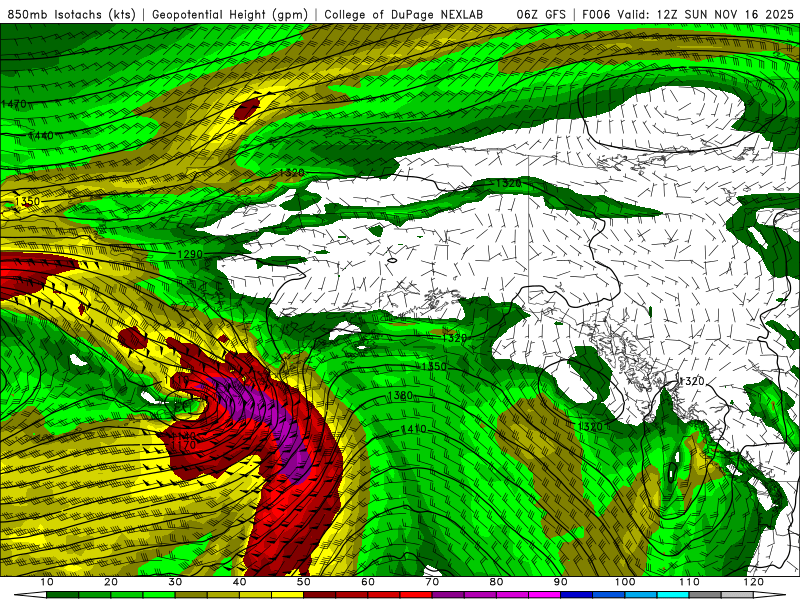
Task: Click the color bar label 120
Action: pyautogui.click(x=753, y=582)
